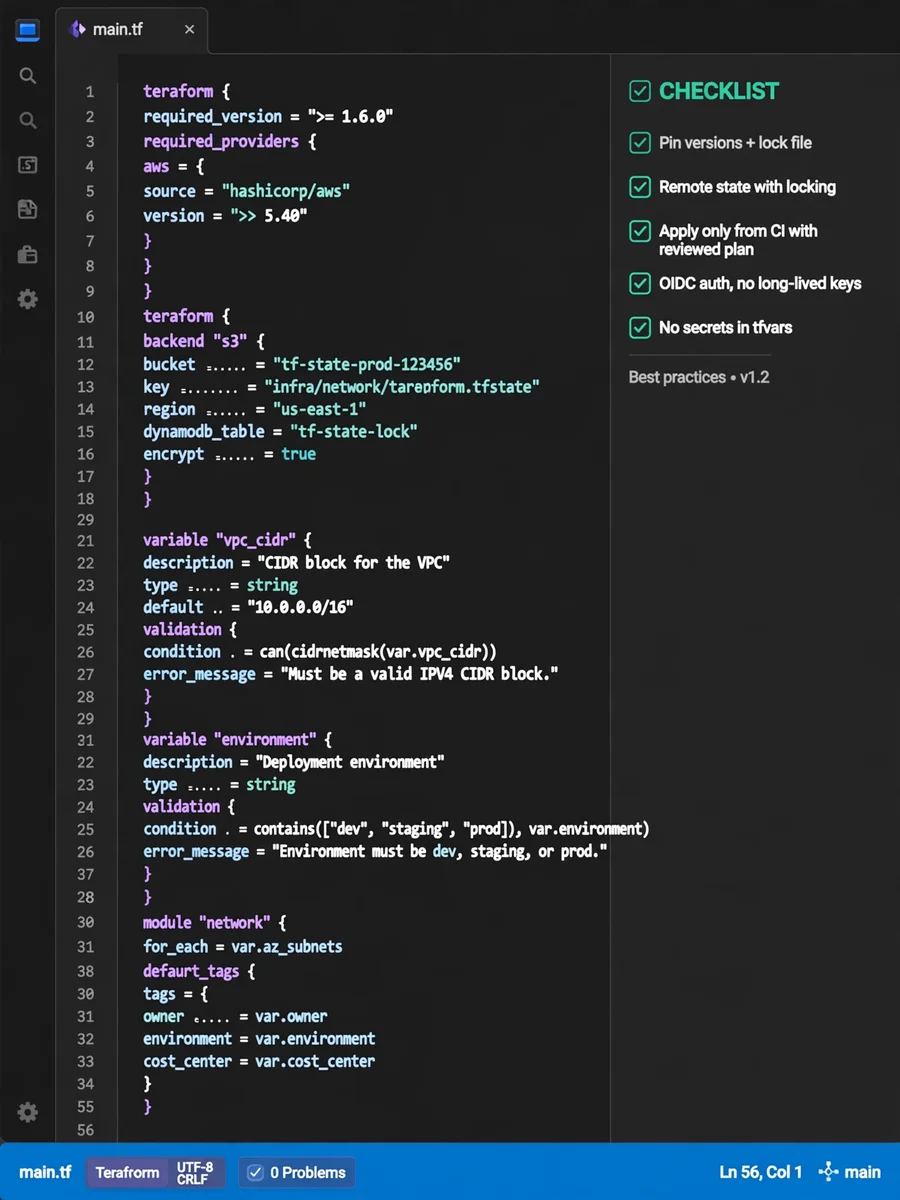Click the 'UTF-8 CRLF' encoding indicator

195,1172
